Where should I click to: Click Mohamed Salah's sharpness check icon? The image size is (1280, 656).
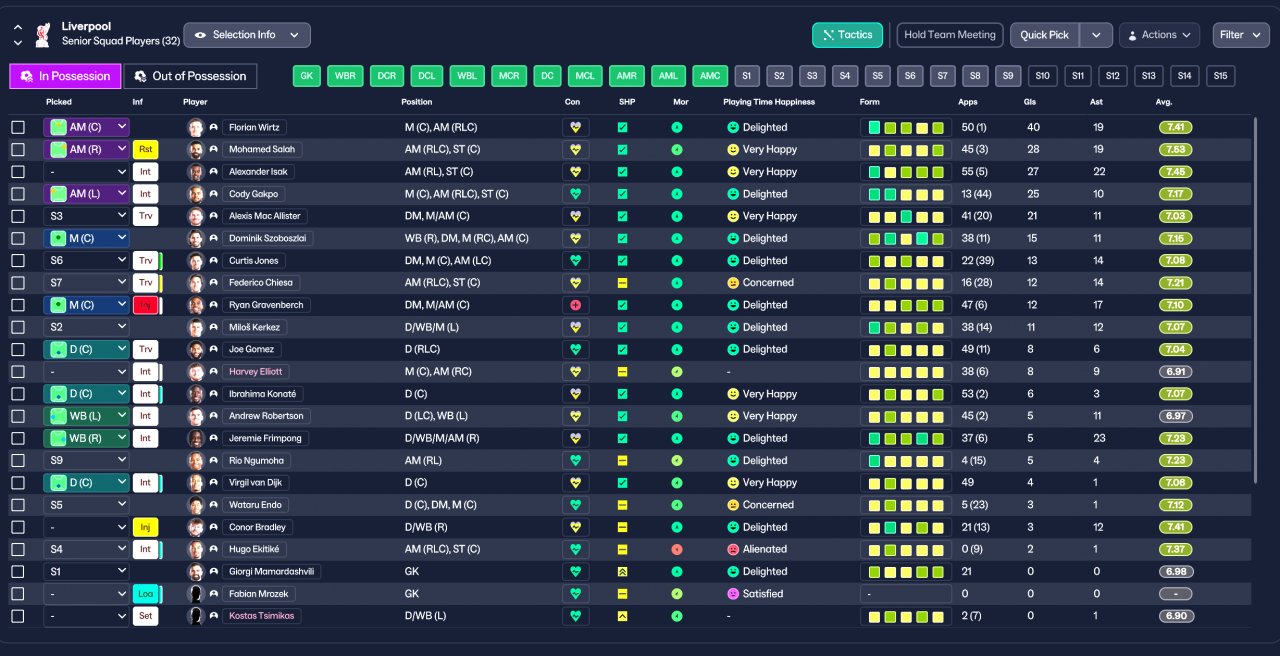622,150
